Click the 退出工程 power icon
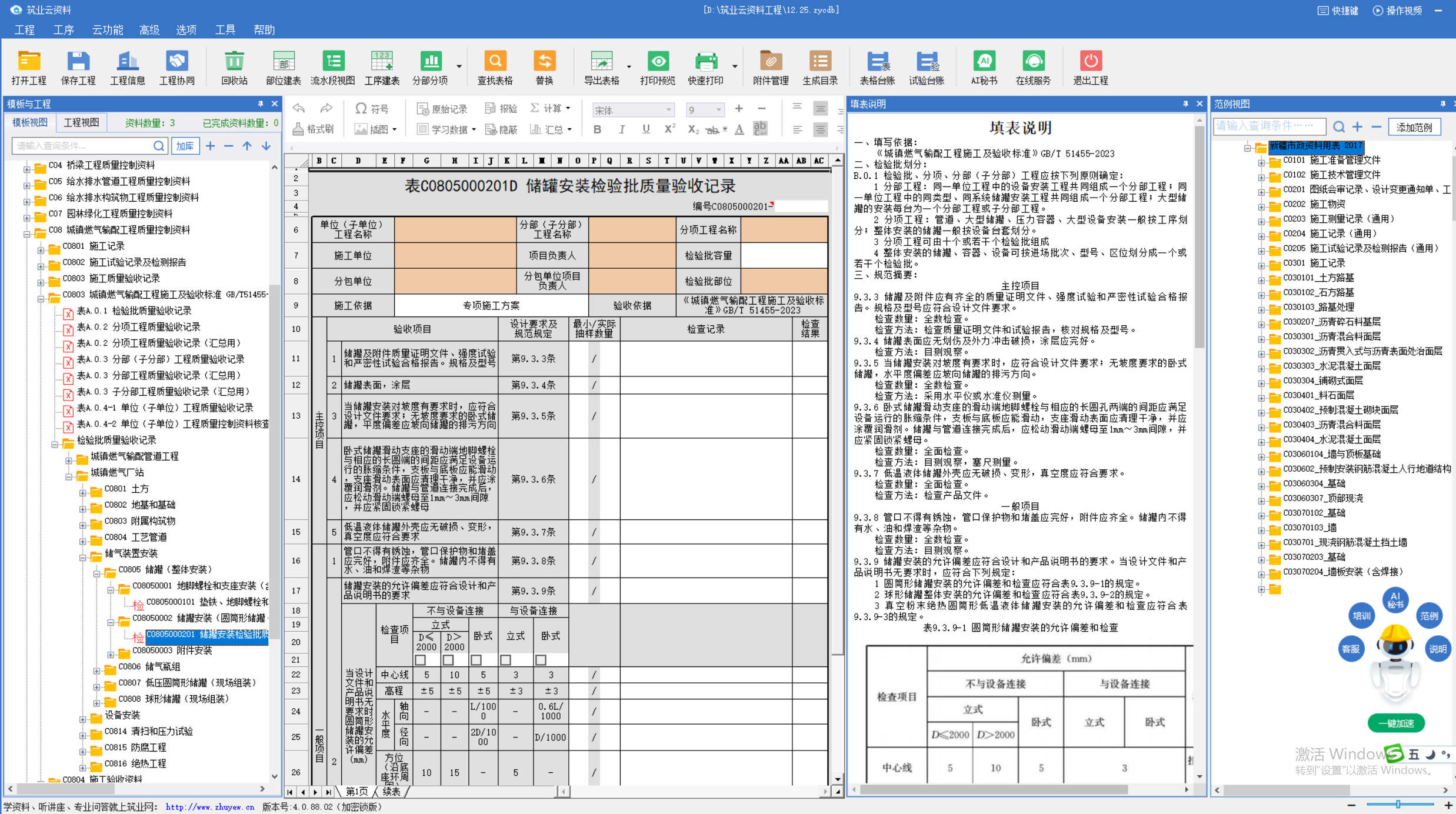This screenshot has height=814, width=1456. [1090, 62]
